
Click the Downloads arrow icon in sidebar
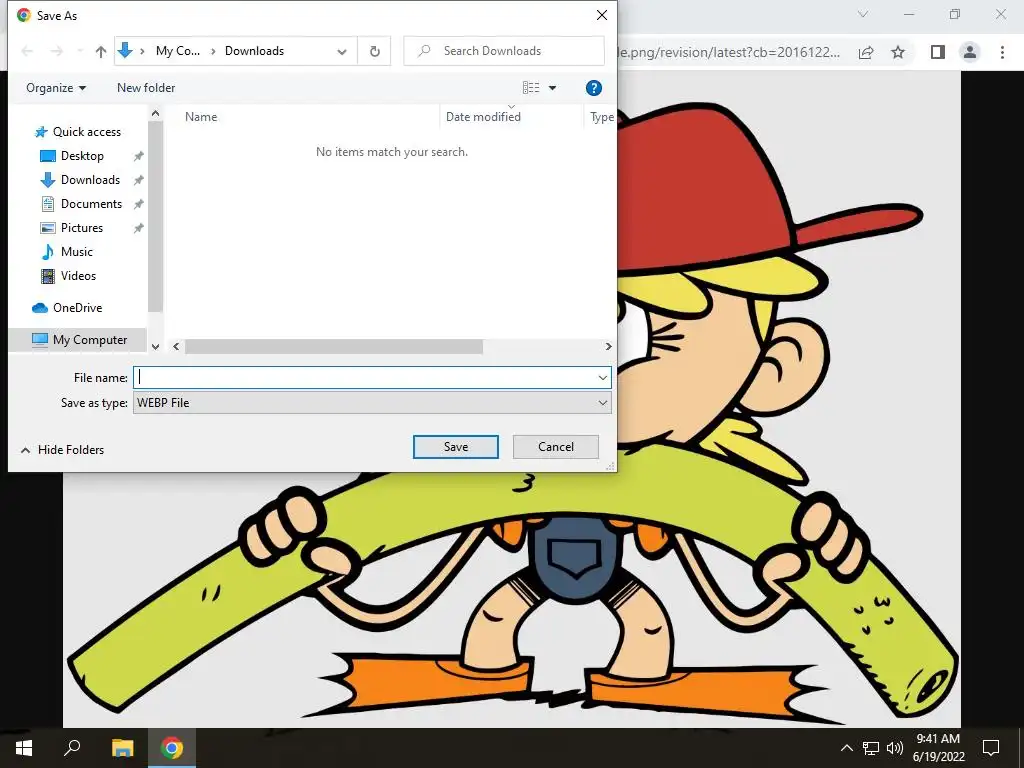pos(48,180)
